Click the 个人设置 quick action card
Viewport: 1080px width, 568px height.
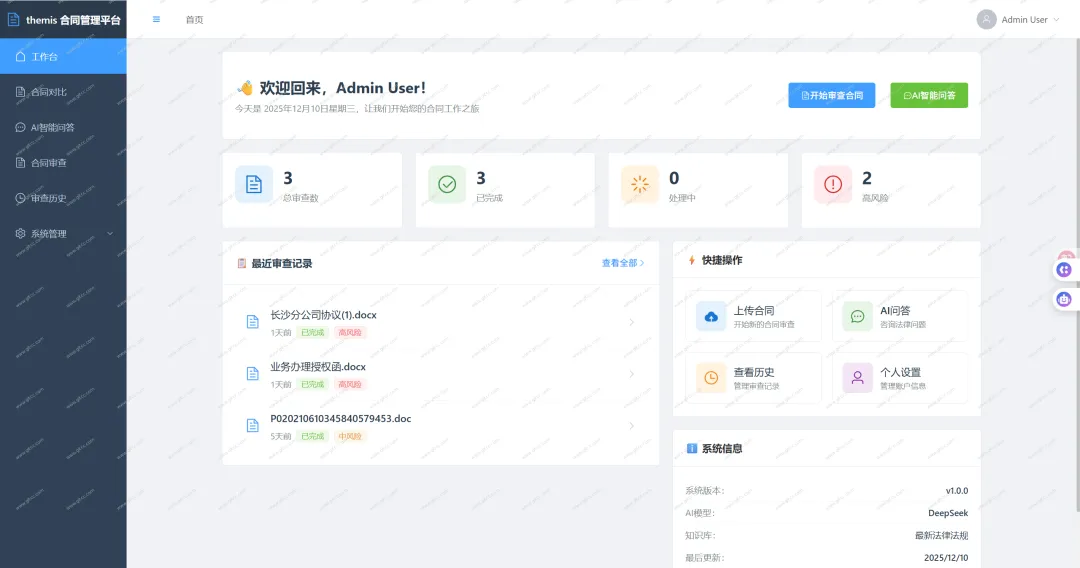pyautogui.click(x=900, y=377)
